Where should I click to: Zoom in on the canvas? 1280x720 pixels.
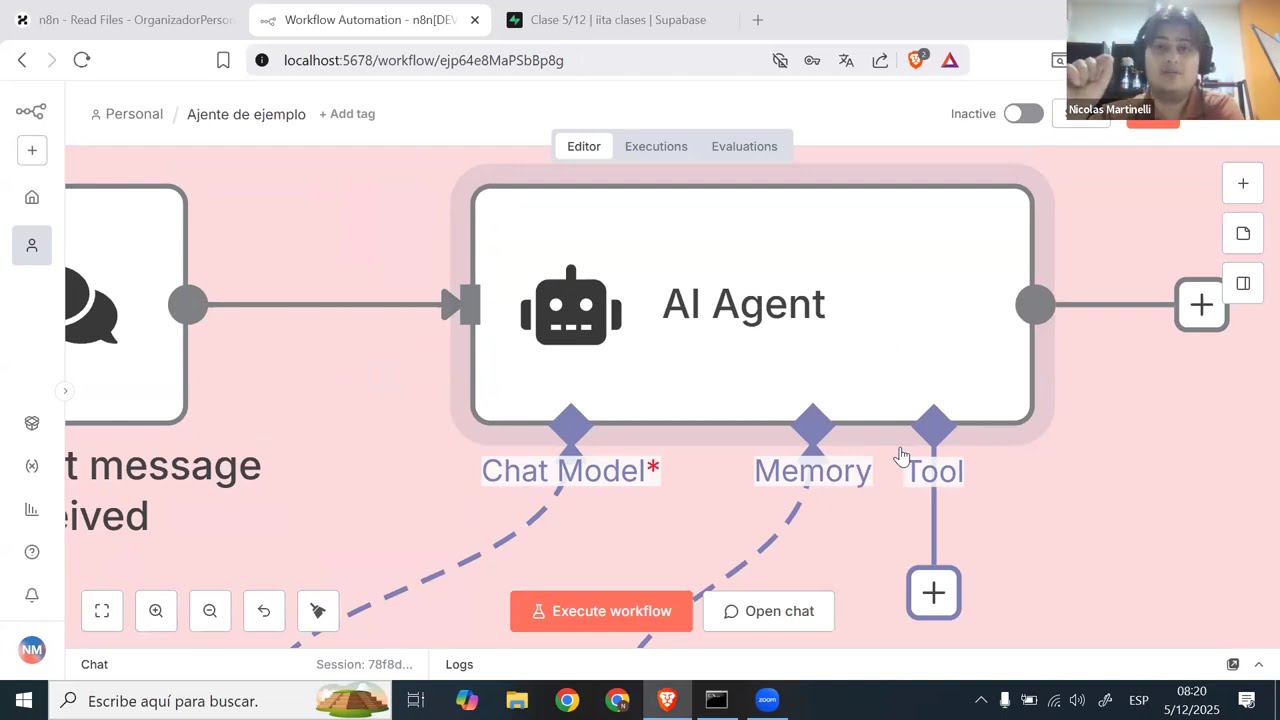point(156,611)
